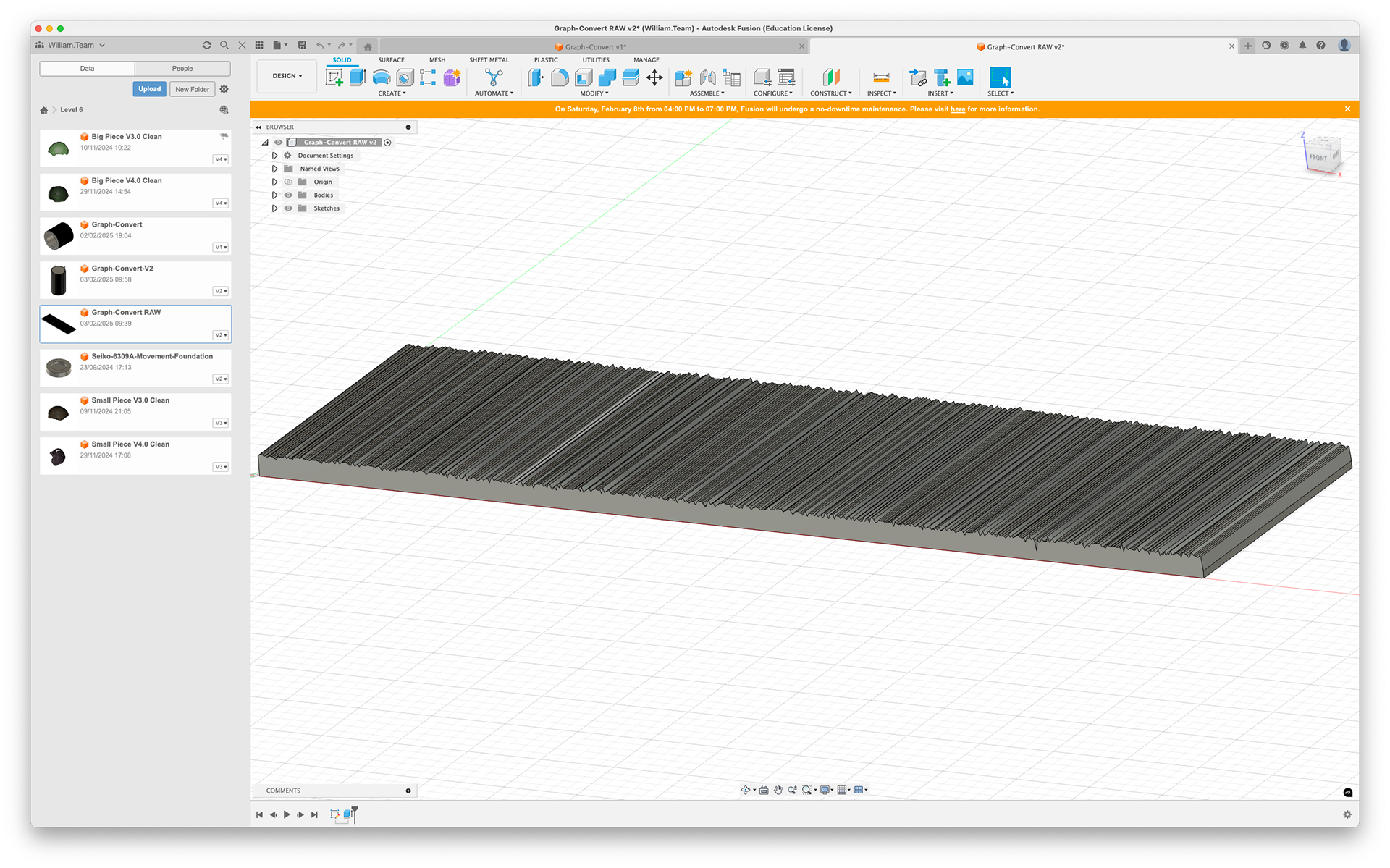Viewport: 1390px width, 868px height.
Task: Open the ASSEMBLE dropdown menu
Action: 707,93
